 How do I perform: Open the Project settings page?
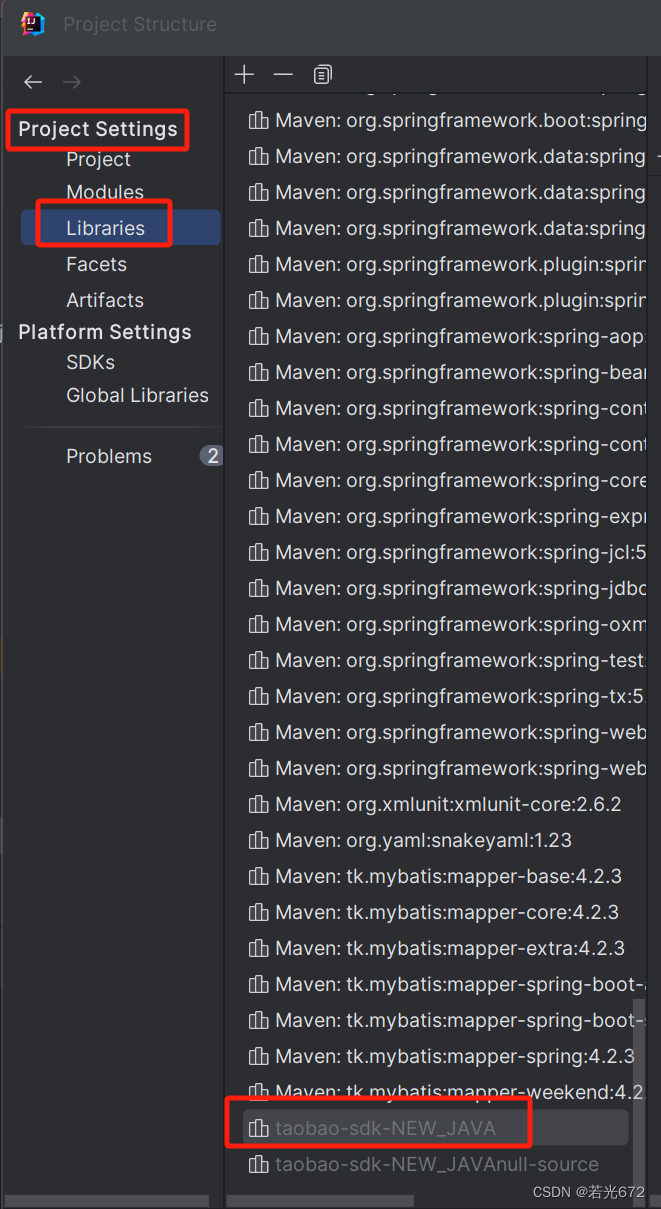[98, 159]
